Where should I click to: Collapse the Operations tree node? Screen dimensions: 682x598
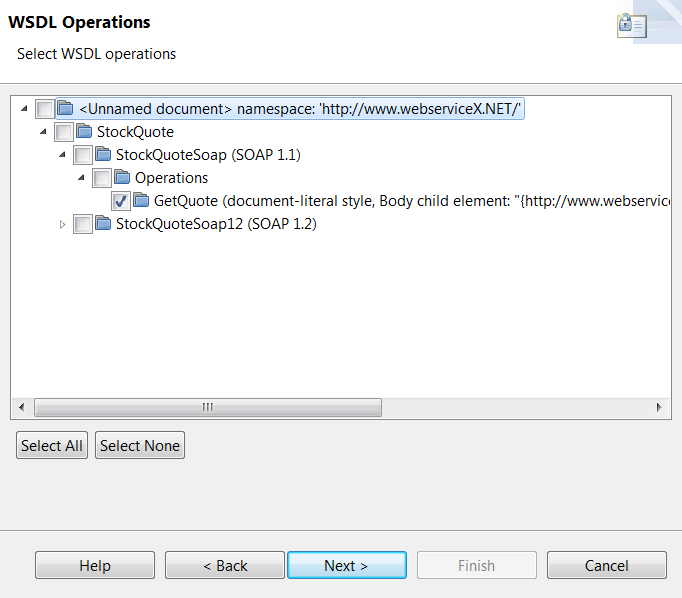pyautogui.click(x=81, y=177)
